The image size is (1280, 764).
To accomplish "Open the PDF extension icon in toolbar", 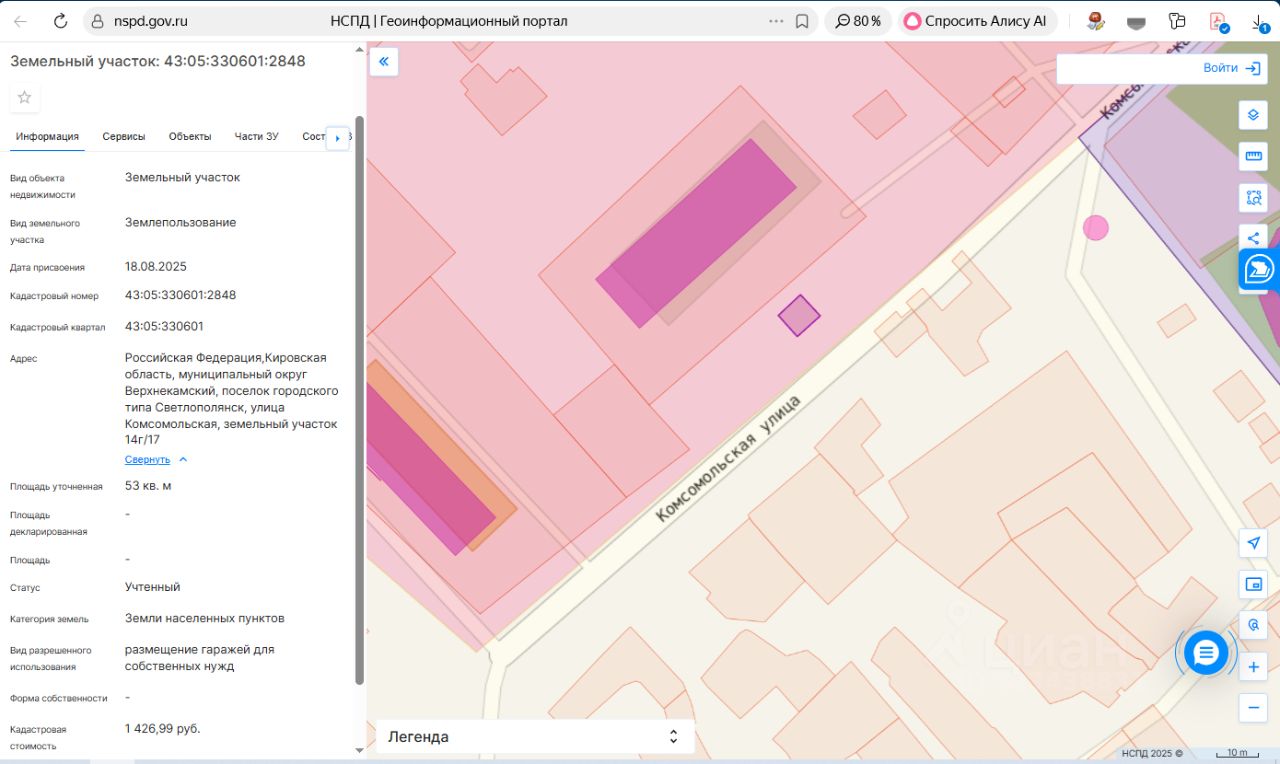I will click(1218, 21).
